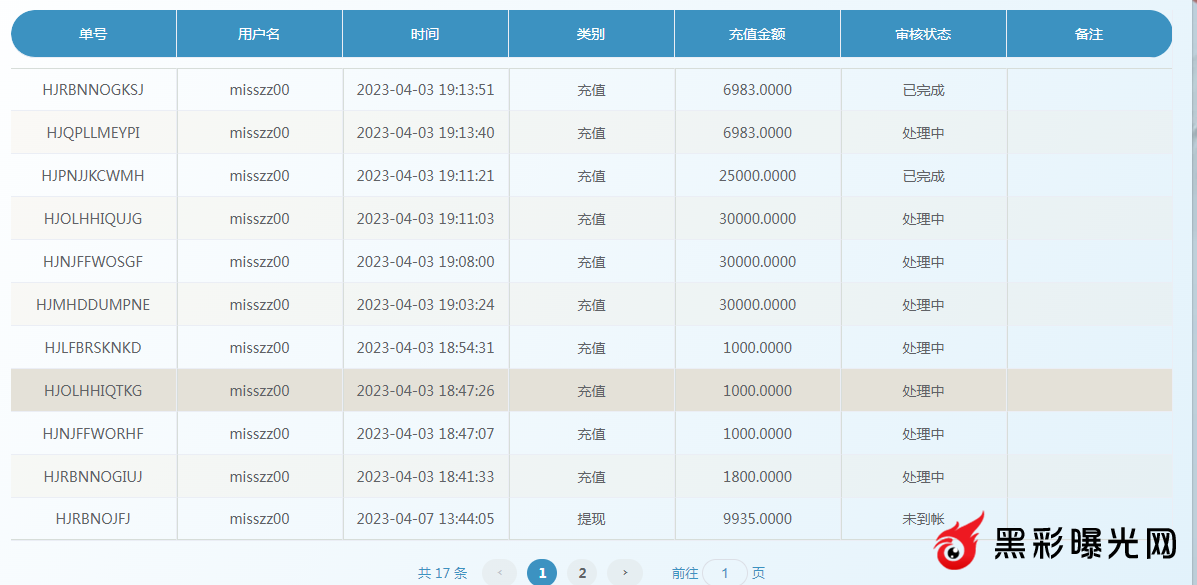Click the red eye watermark logo

960,546
